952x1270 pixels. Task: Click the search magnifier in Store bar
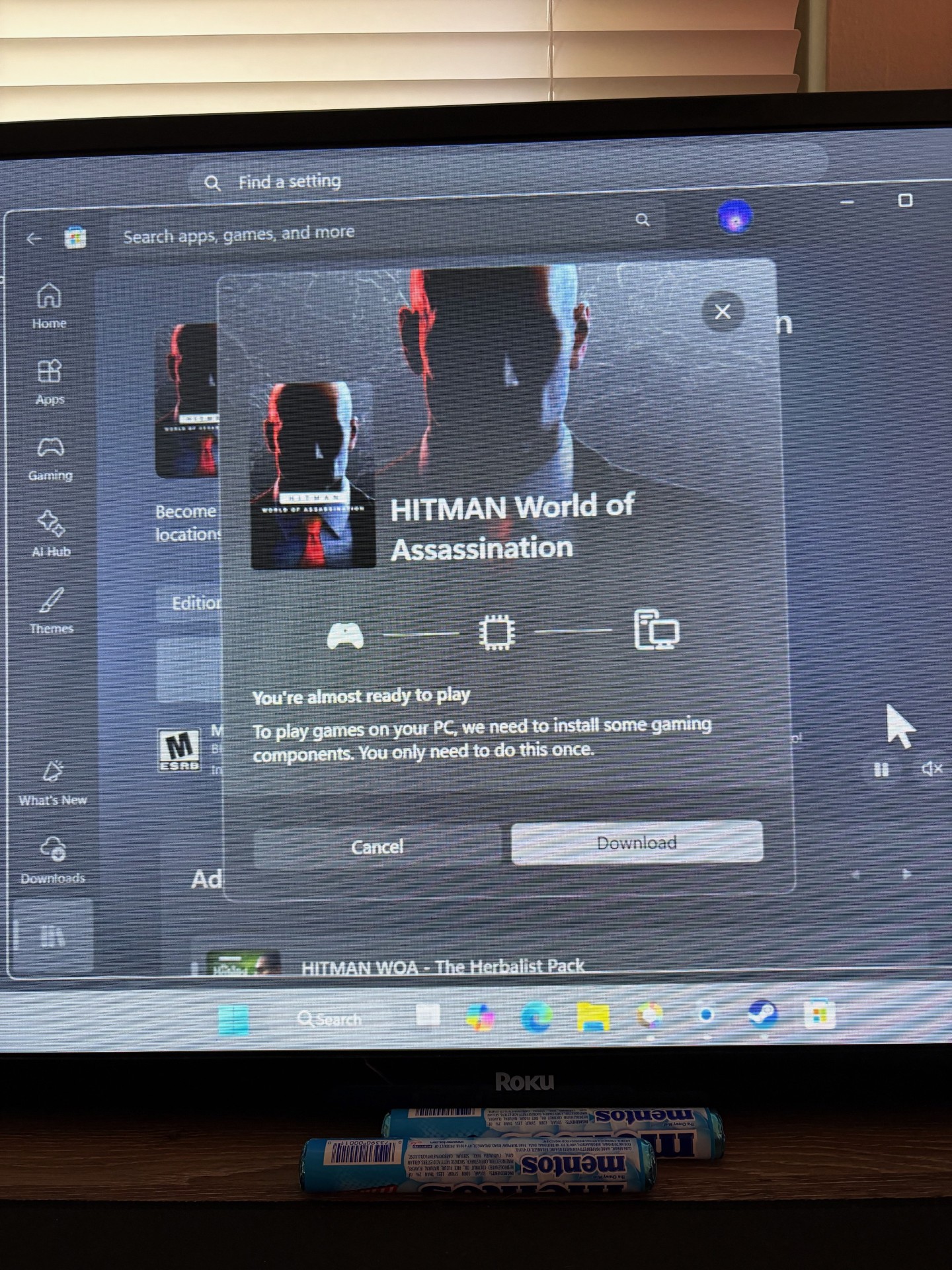point(643,220)
